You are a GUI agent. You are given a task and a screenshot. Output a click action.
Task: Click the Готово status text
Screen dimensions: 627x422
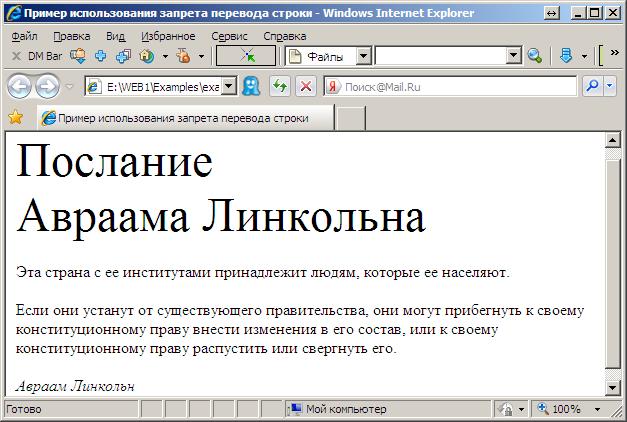tap(24, 409)
